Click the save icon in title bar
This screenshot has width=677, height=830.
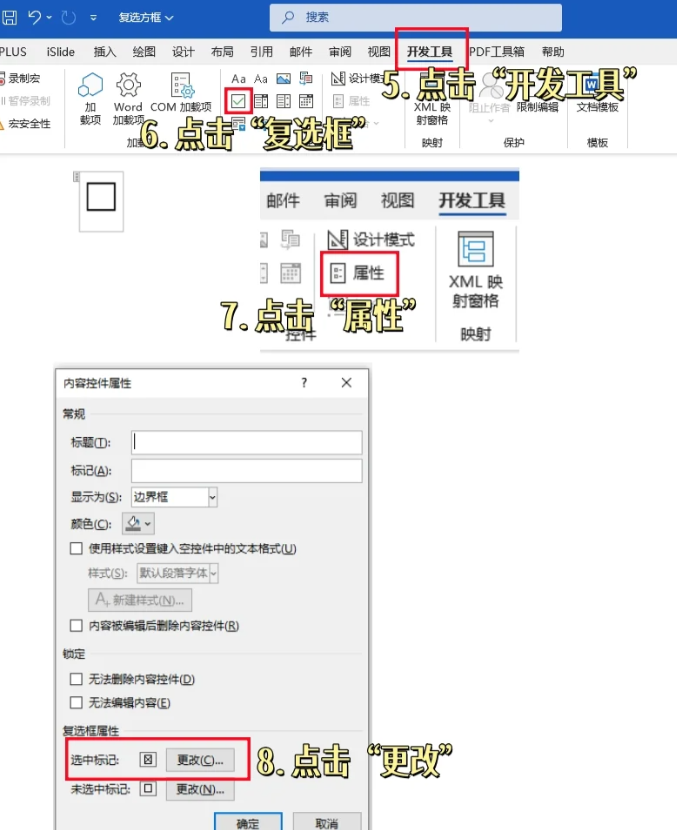[x=9, y=17]
